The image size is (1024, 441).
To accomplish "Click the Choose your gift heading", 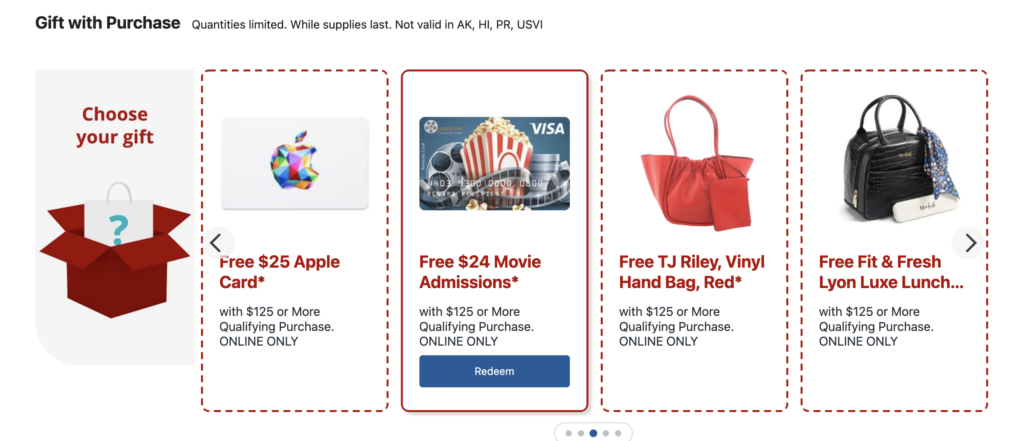I will click(x=115, y=125).
